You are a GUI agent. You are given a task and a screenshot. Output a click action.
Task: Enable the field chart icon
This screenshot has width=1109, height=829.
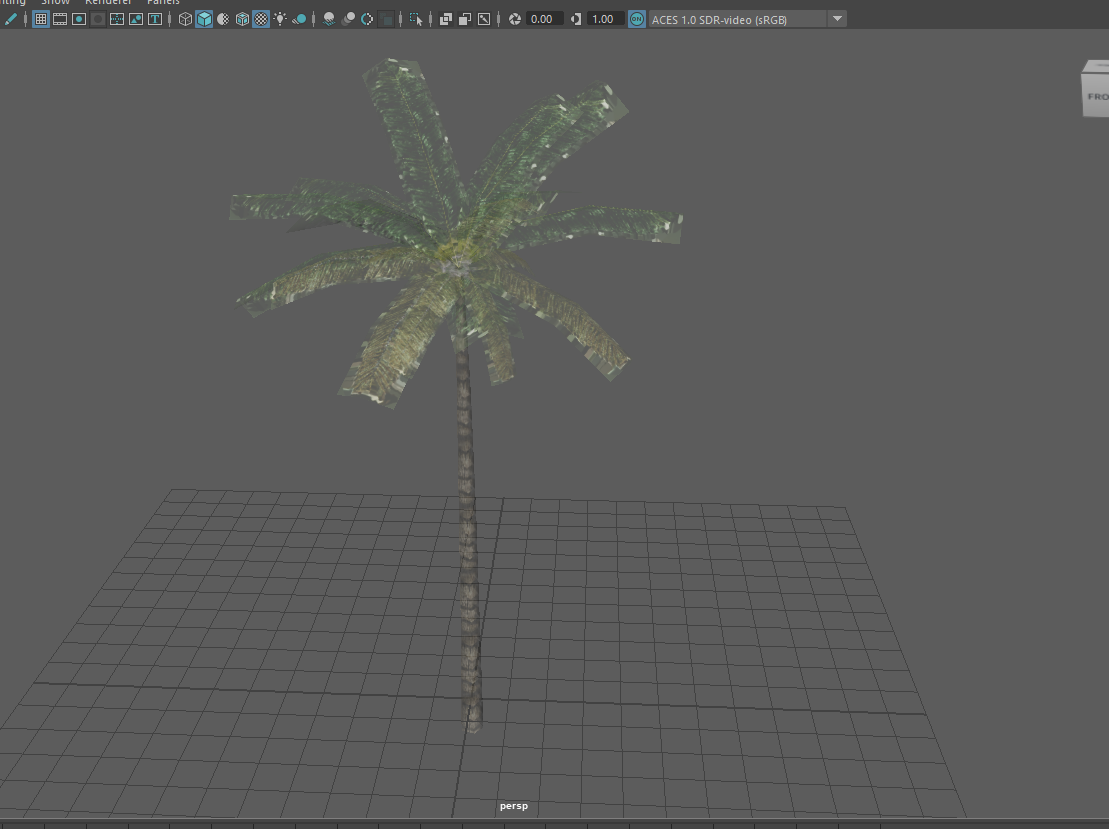click(x=117, y=19)
